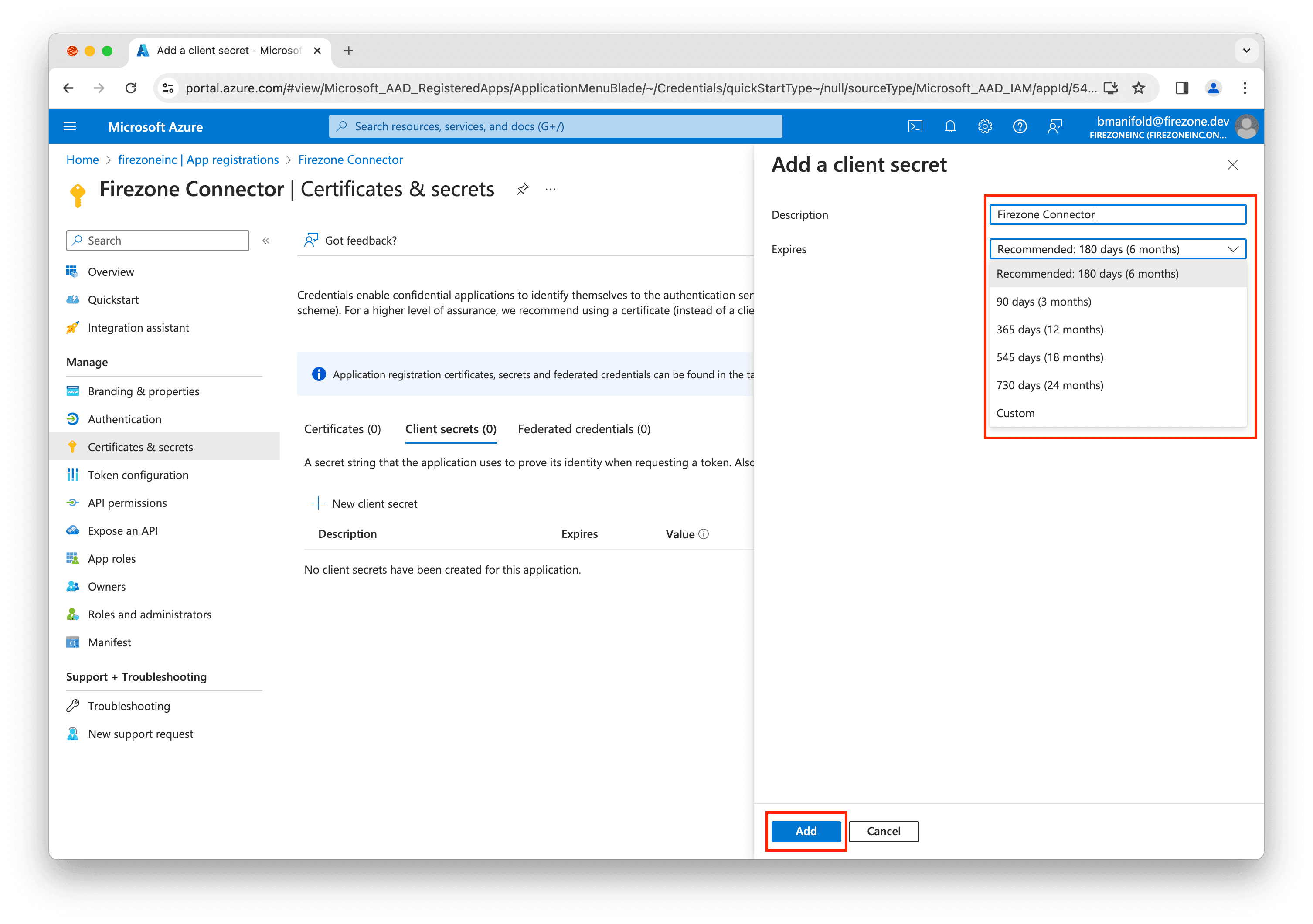Screen dimensions: 1313x924
Task: Switch to the Certificates (0) tab
Action: click(x=342, y=429)
